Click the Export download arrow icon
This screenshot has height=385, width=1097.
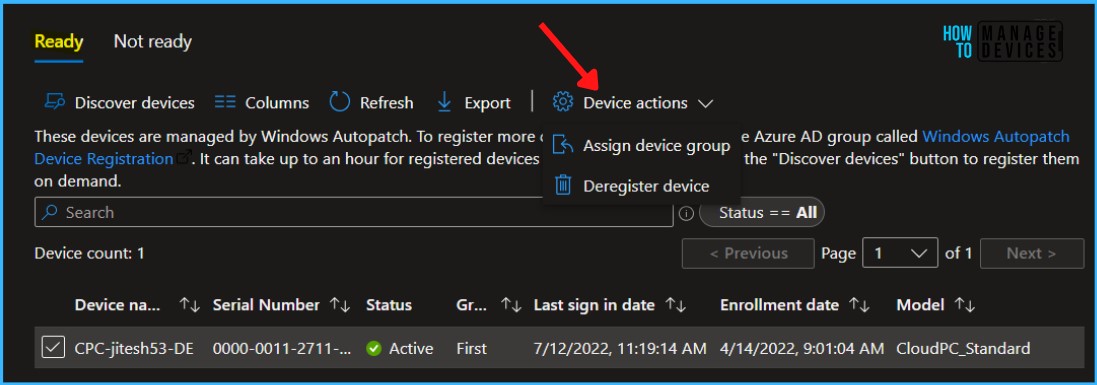click(444, 103)
